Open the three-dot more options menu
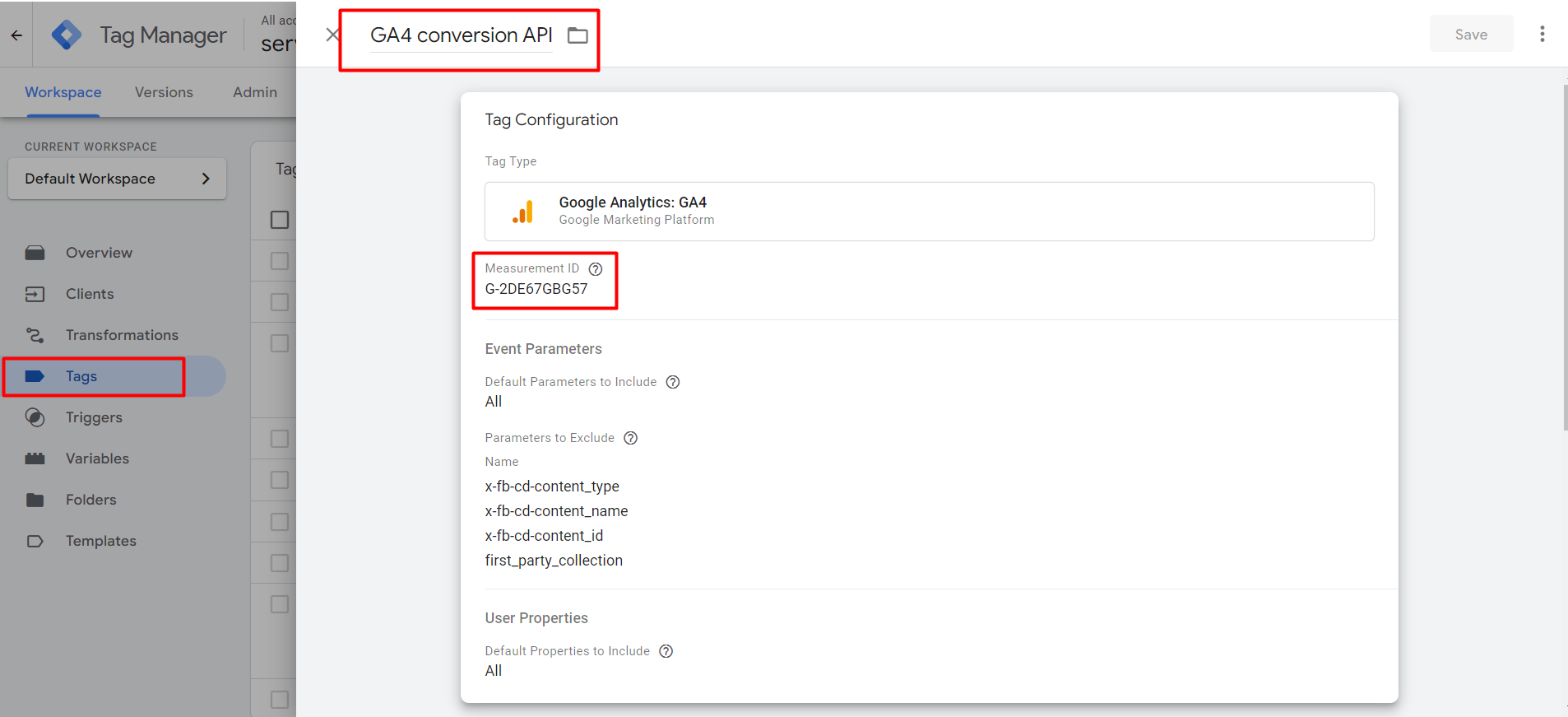This screenshot has height=717, width=1568. coord(1542,34)
